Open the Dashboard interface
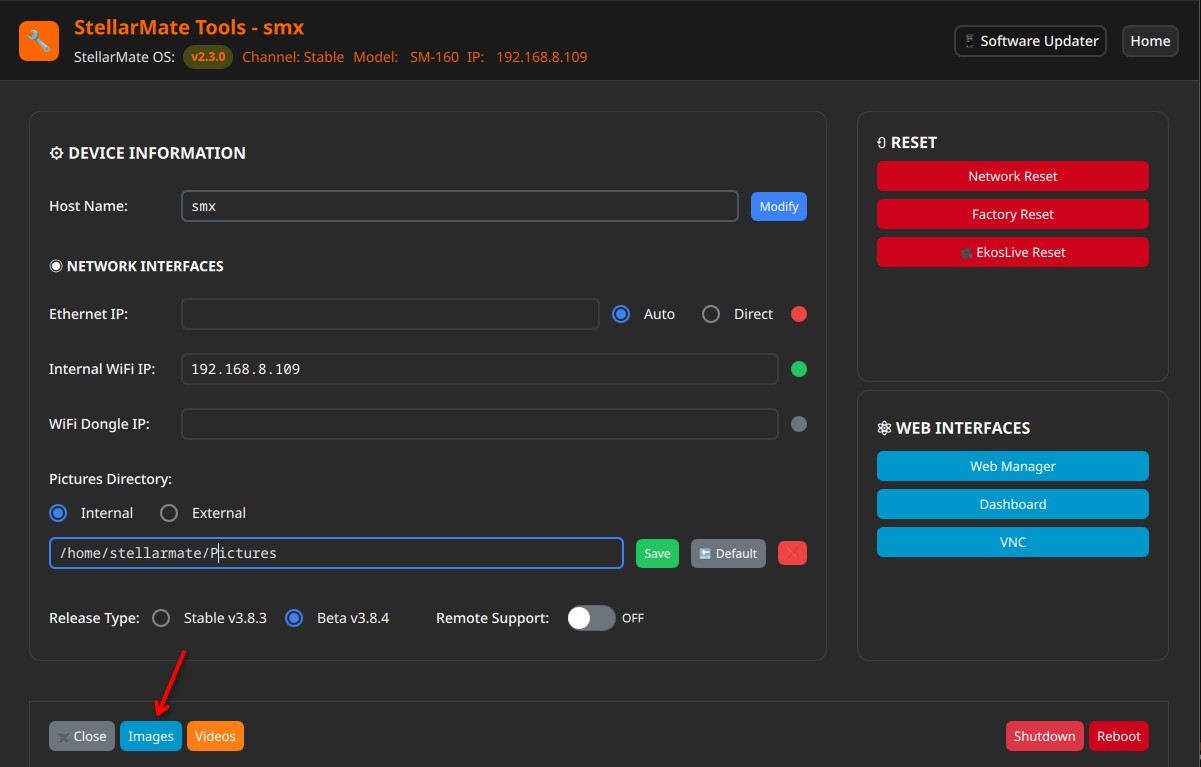The height and width of the screenshot is (767, 1201). tap(1013, 504)
